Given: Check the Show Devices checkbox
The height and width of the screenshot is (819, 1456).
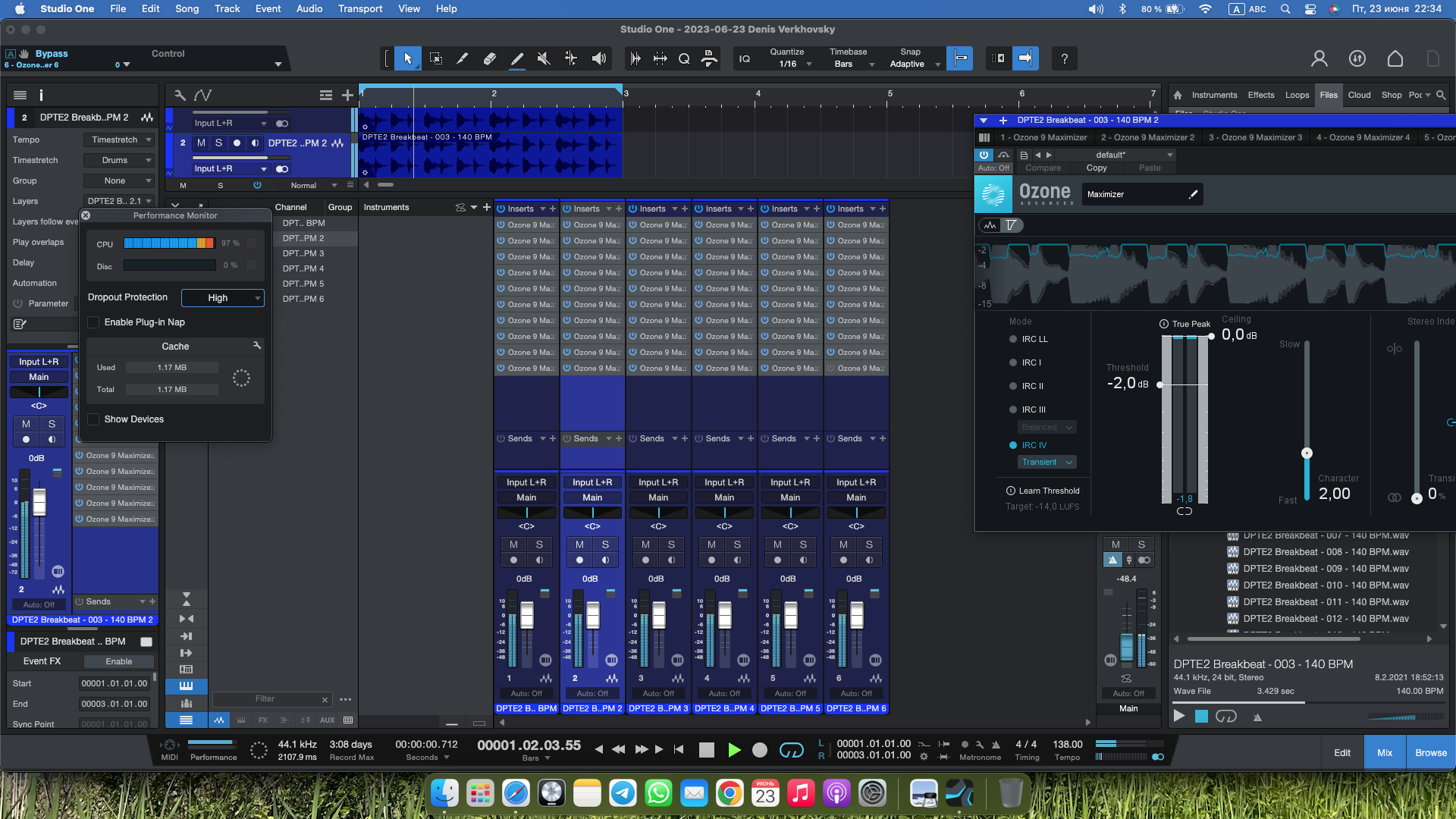Looking at the screenshot, I should pos(93,419).
